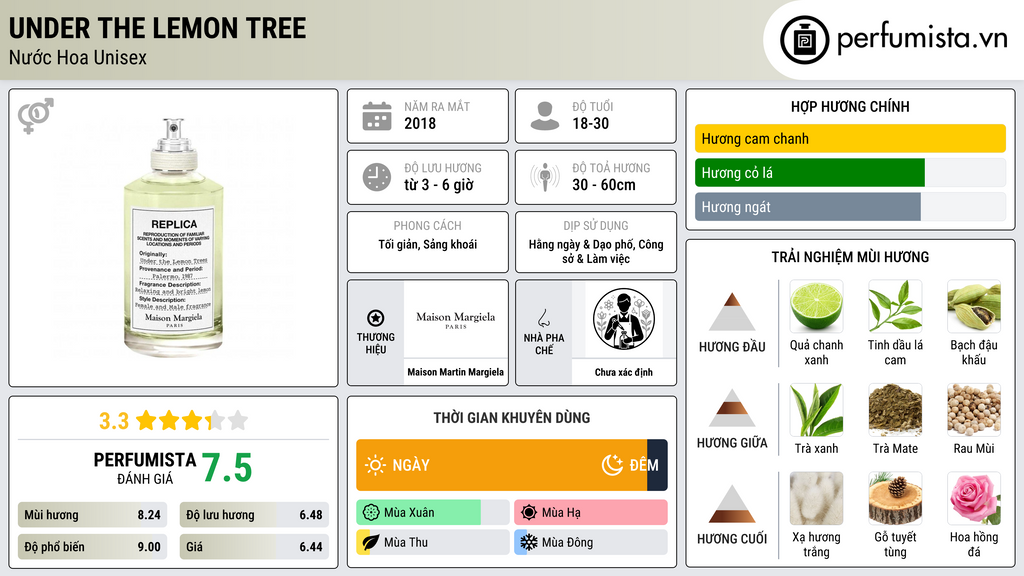Click the snowflake icon for Mùa Đông
This screenshot has height=576, width=1024.
pyautogui.click(x=528, y=542)
